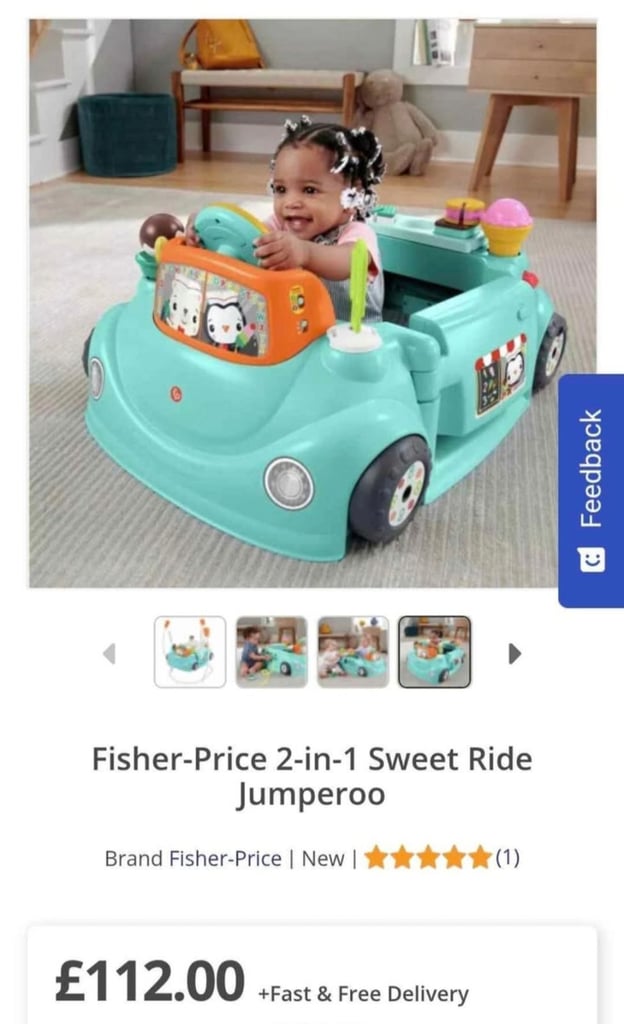The height and width of the screenshot is (1024, 624).
Task: Click the Brand Fisher-Price link
Action: [193, 858]
